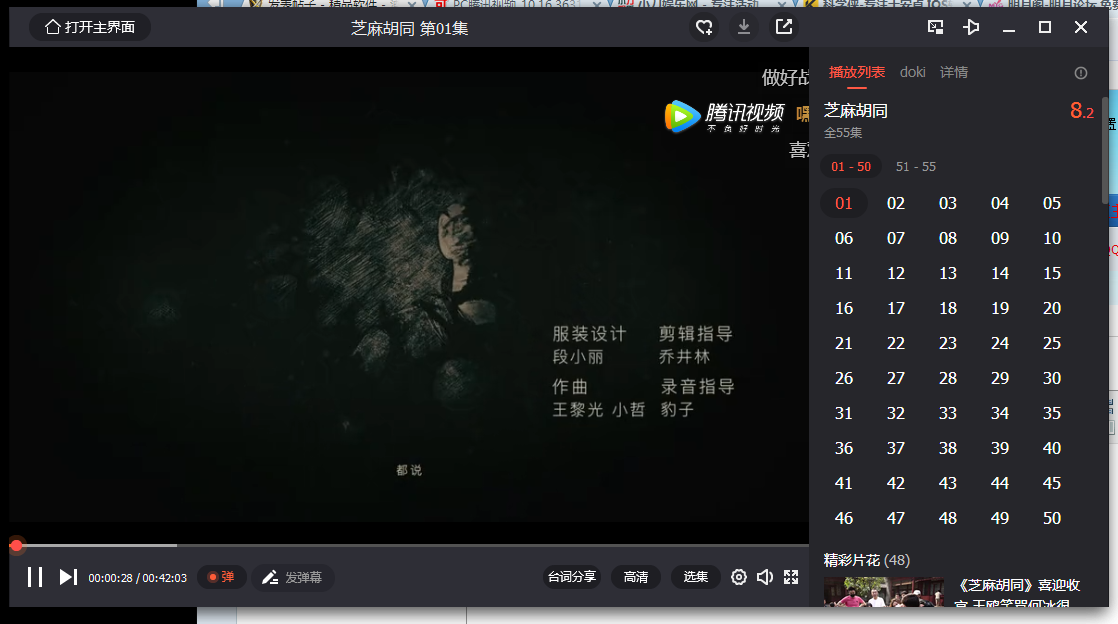Image resolution: width=1118 pixels, height=624 pixels.
Task: Maximize the player window
Action: click(1045, 27)
